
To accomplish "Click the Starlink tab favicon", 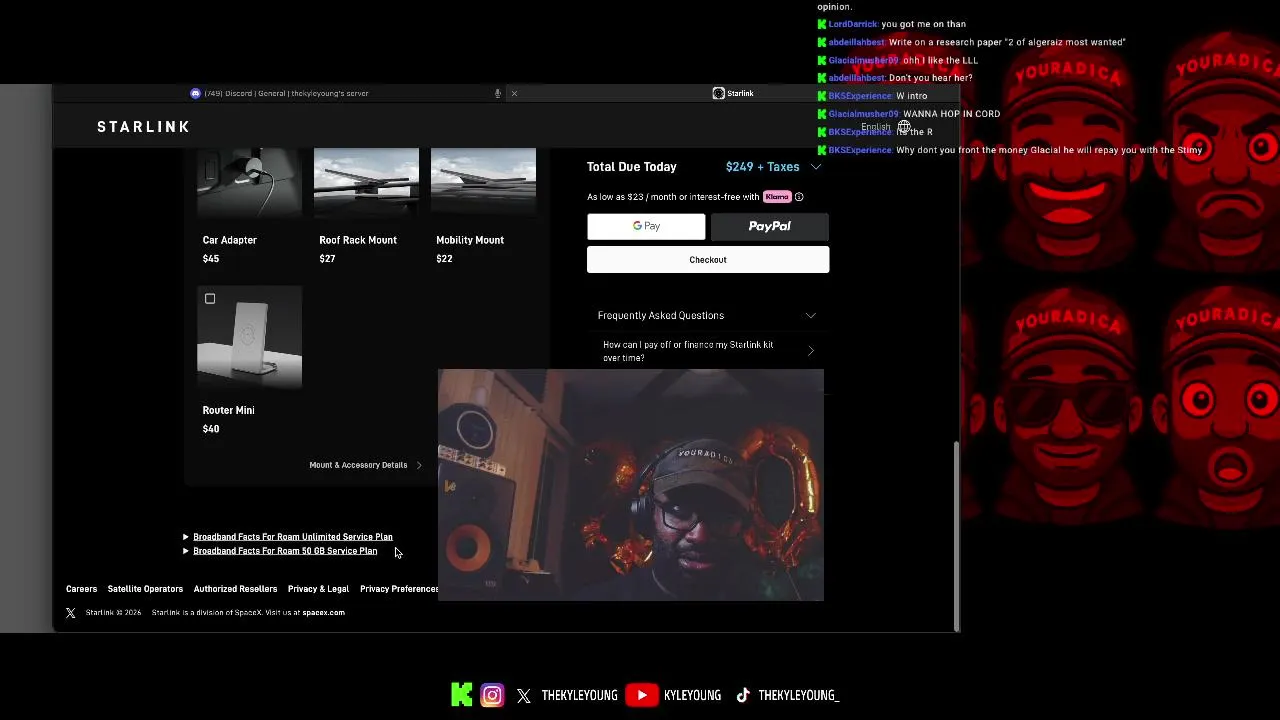I will (718, 93).
